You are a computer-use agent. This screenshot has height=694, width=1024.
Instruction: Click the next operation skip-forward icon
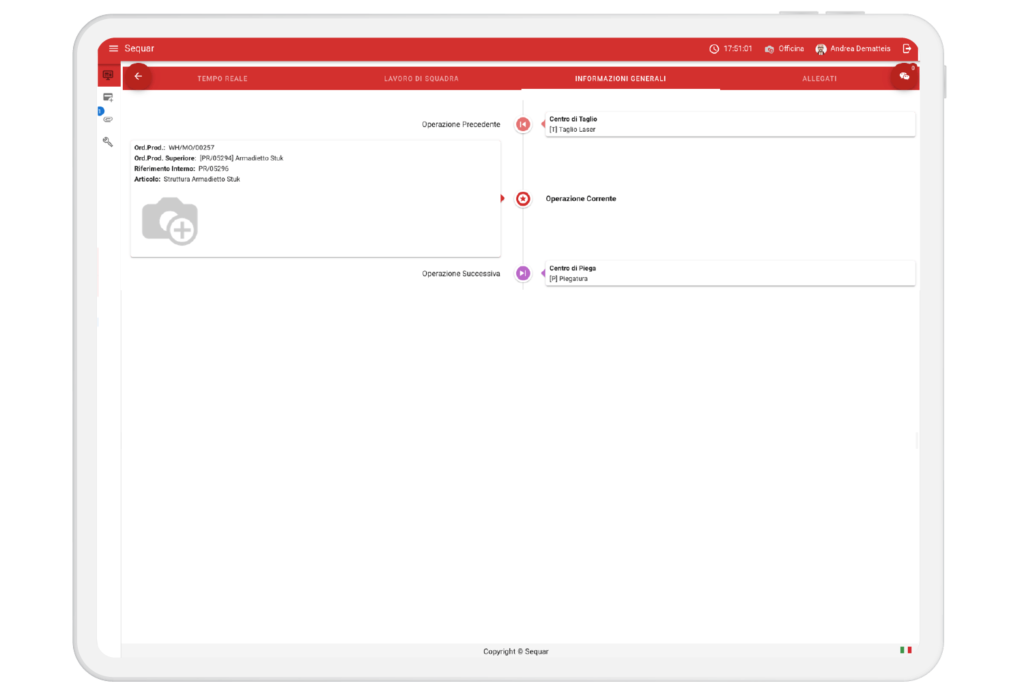point(523,273)
